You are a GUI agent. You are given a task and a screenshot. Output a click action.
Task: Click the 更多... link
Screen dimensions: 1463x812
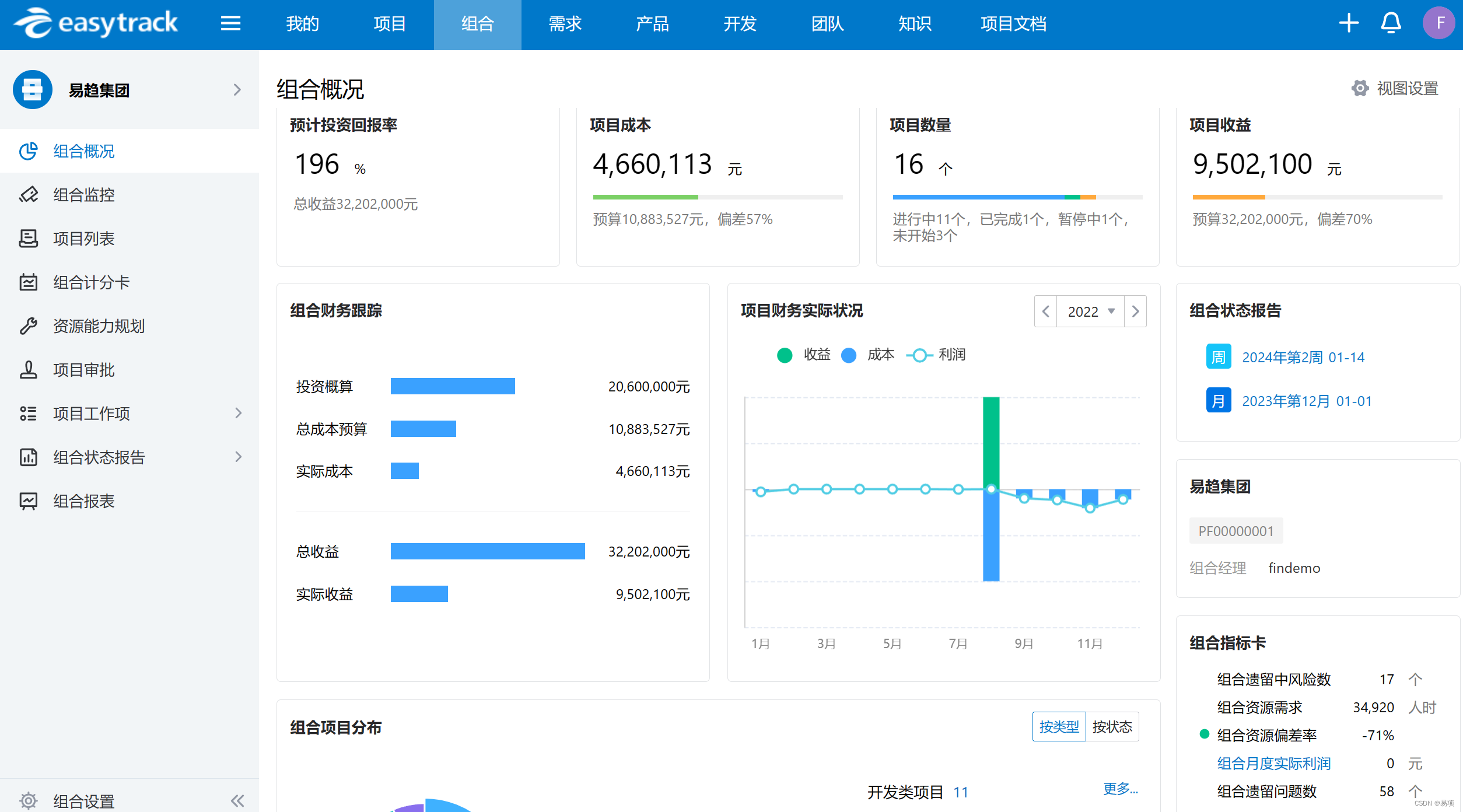[1120, 789]
